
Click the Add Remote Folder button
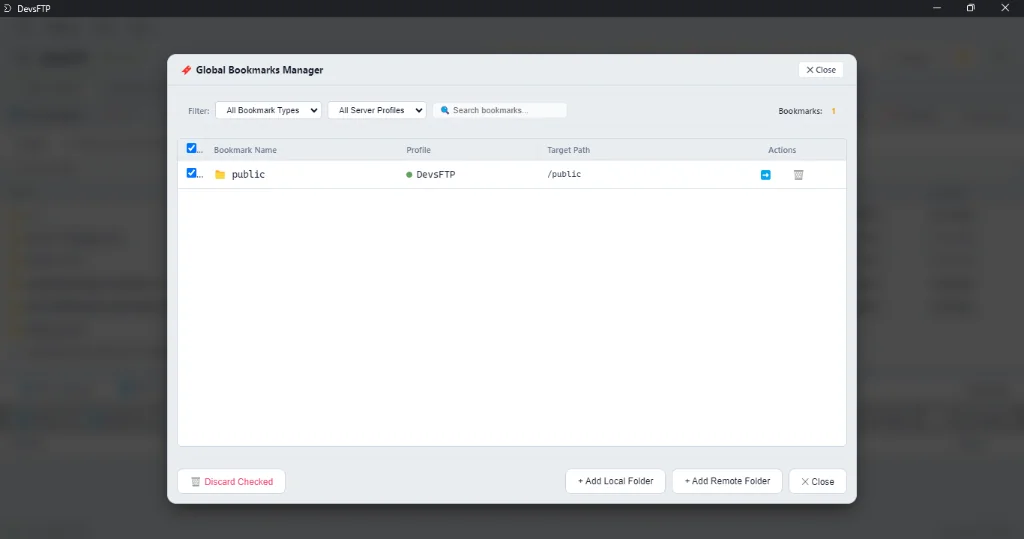pyautogui.click(x=727, y=481)
